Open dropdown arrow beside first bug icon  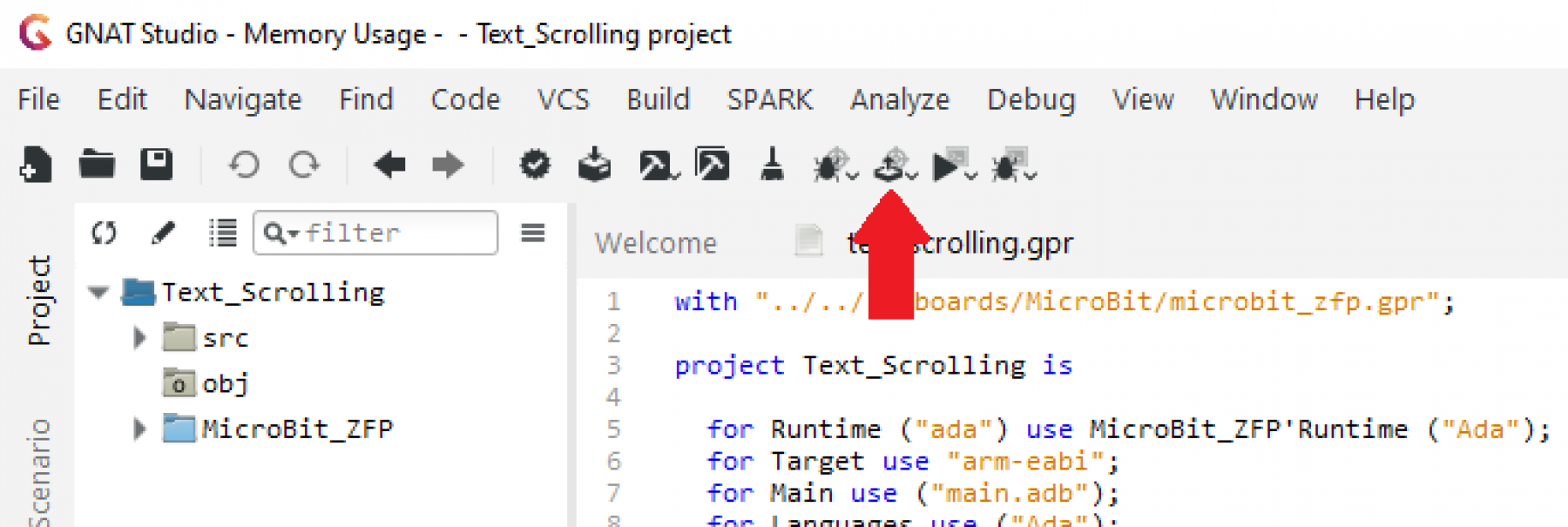(853, 175)
